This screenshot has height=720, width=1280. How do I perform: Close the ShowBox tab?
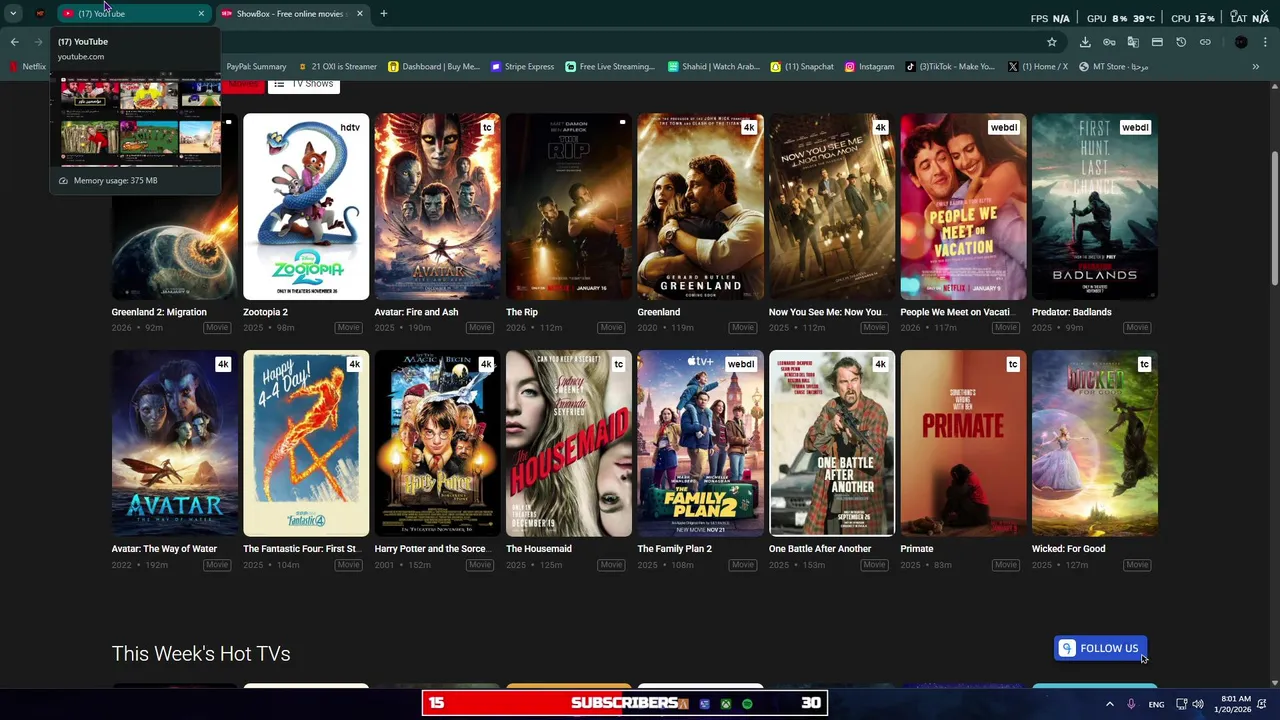tap(359, 14)
